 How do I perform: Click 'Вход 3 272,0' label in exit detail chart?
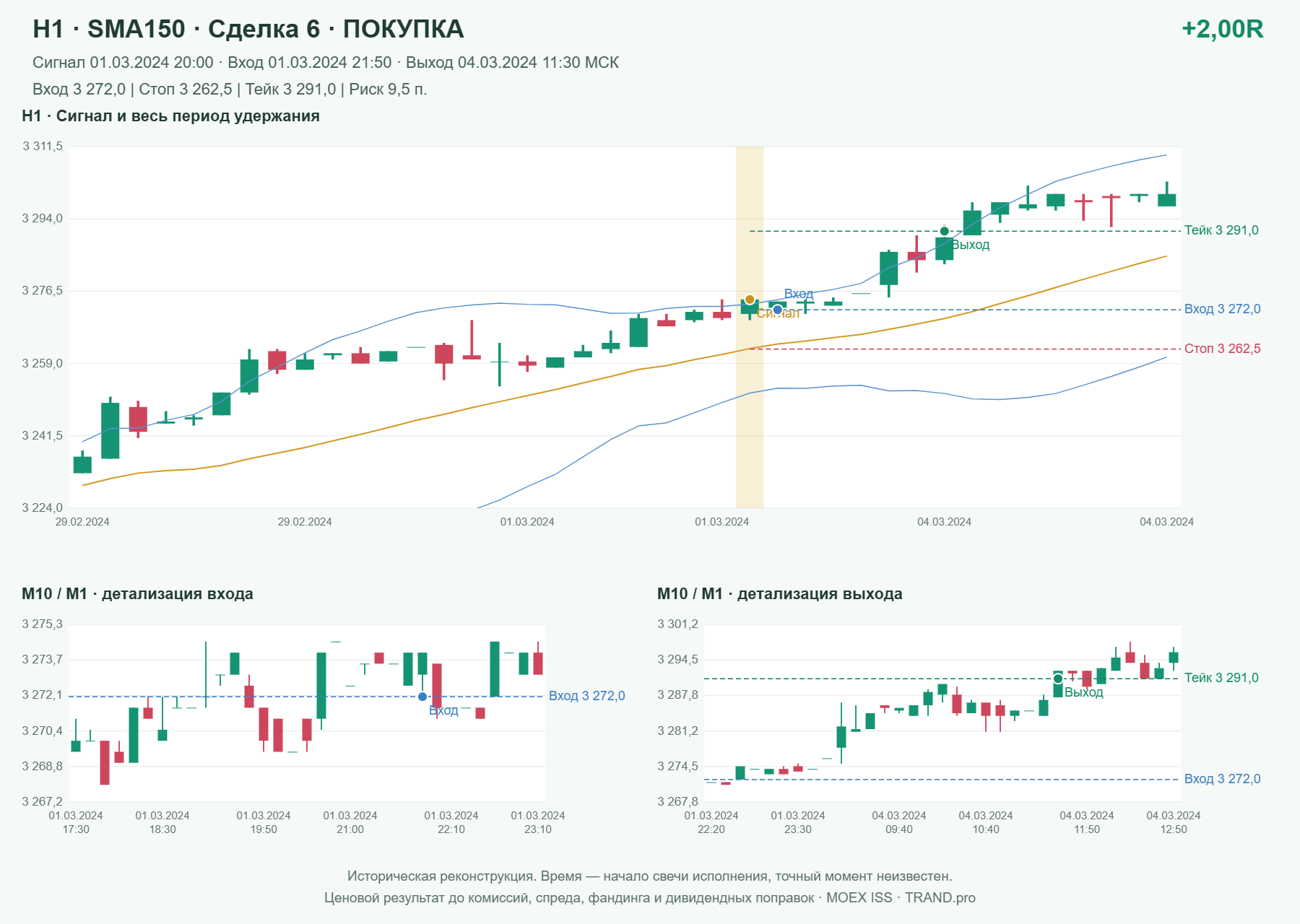pos(1222,779)
